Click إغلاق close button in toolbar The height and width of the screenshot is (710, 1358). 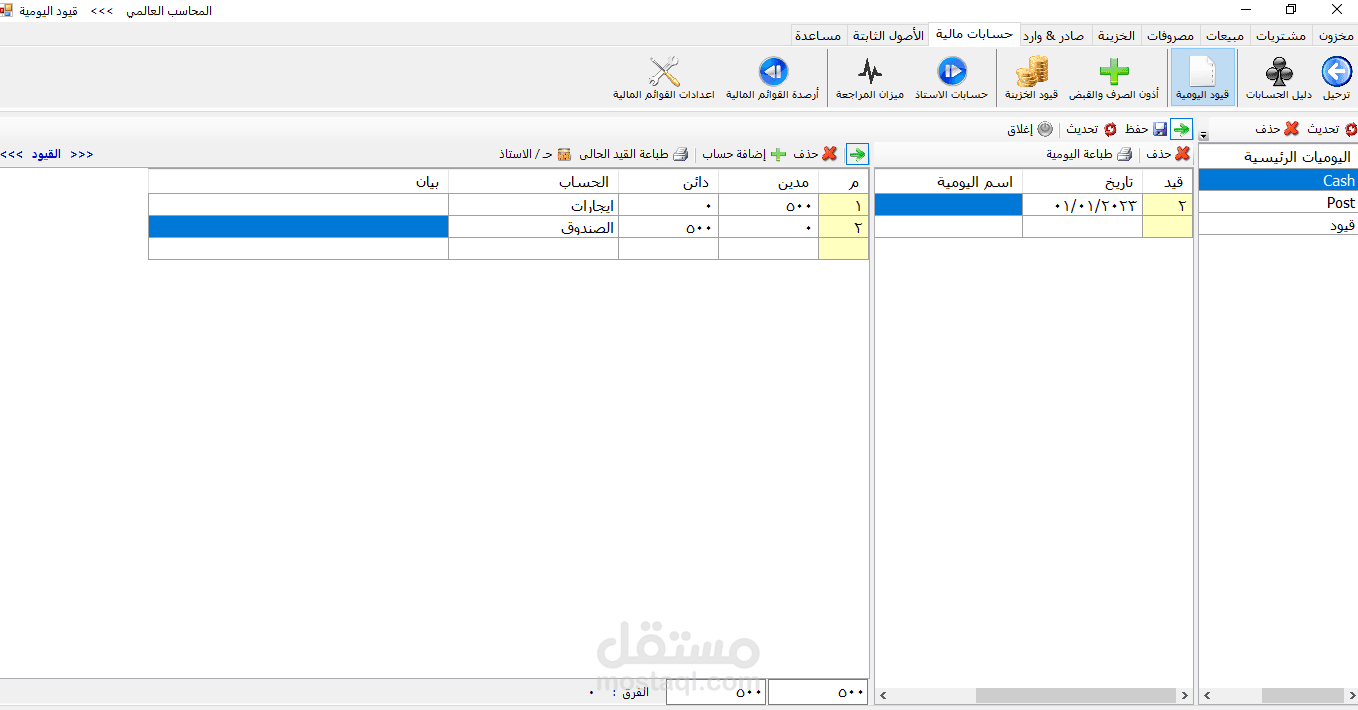tap(1030, 129)
